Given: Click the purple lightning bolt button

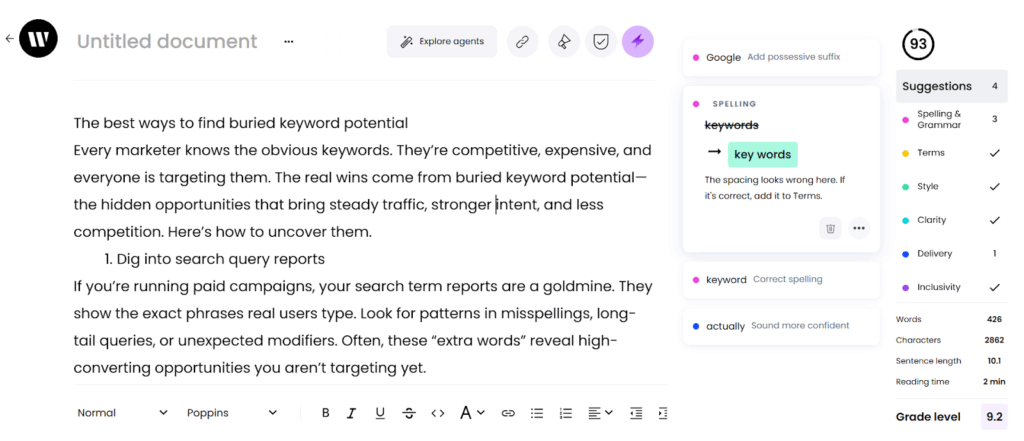Looking at the screenshot, I should click(x=638, y=42).
